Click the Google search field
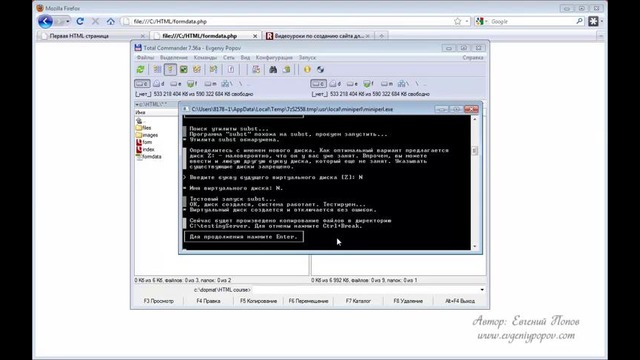Image resolution: width=640 pixels, height=360 pixels. point(531,21)
